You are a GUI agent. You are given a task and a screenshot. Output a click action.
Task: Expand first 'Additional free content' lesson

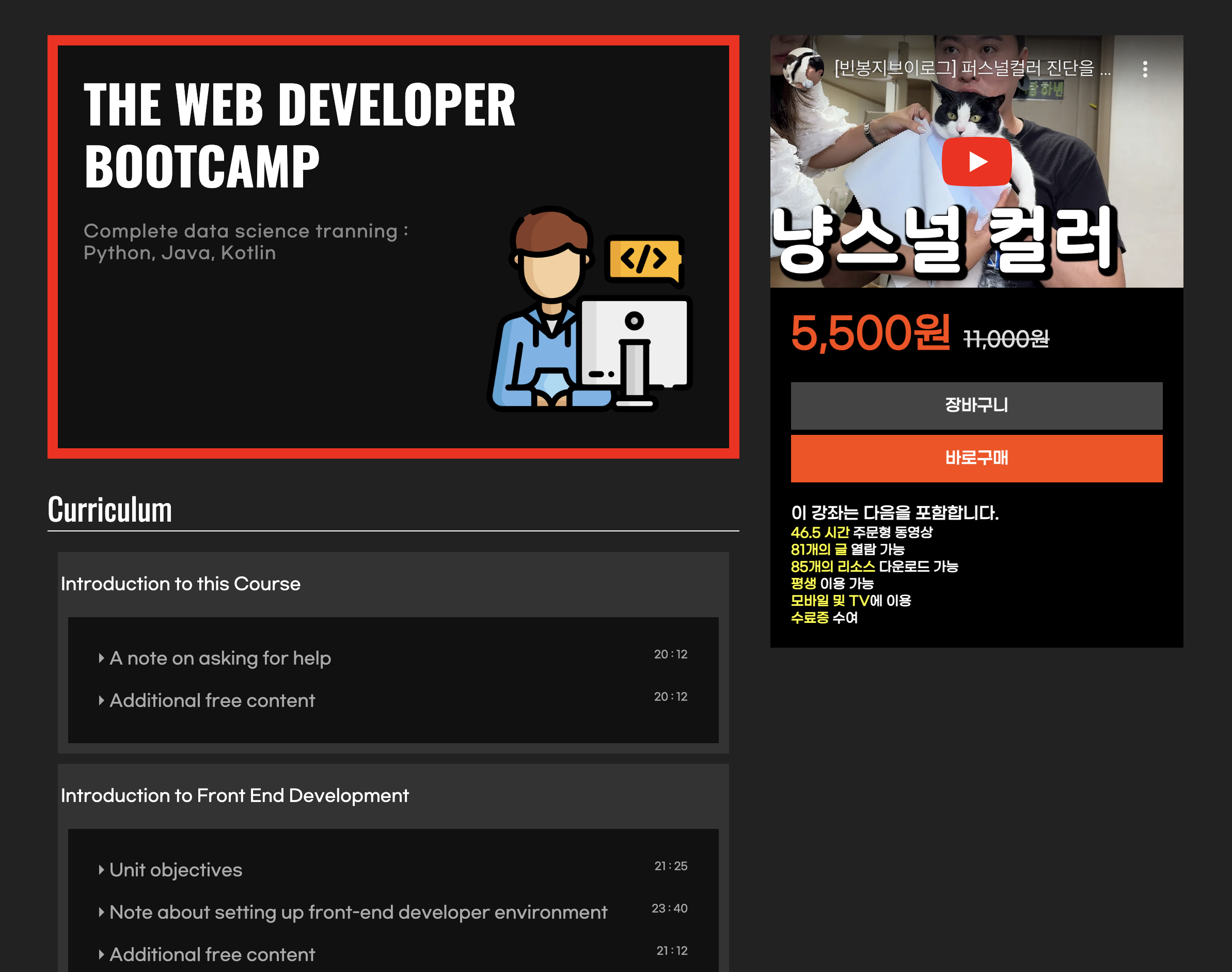tap(212, 700)
